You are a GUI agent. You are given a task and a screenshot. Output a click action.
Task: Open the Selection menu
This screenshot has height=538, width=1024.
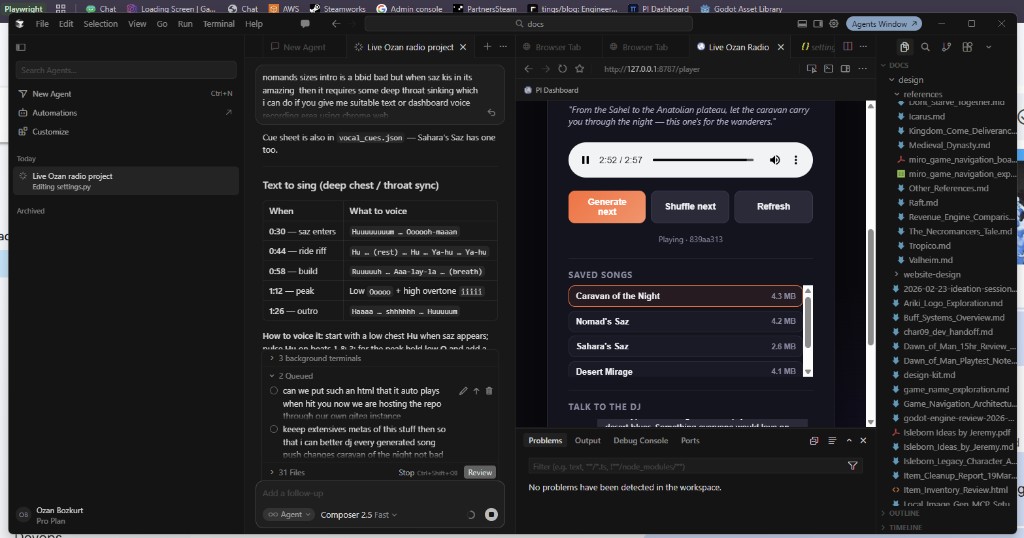(x=101, y=24)
